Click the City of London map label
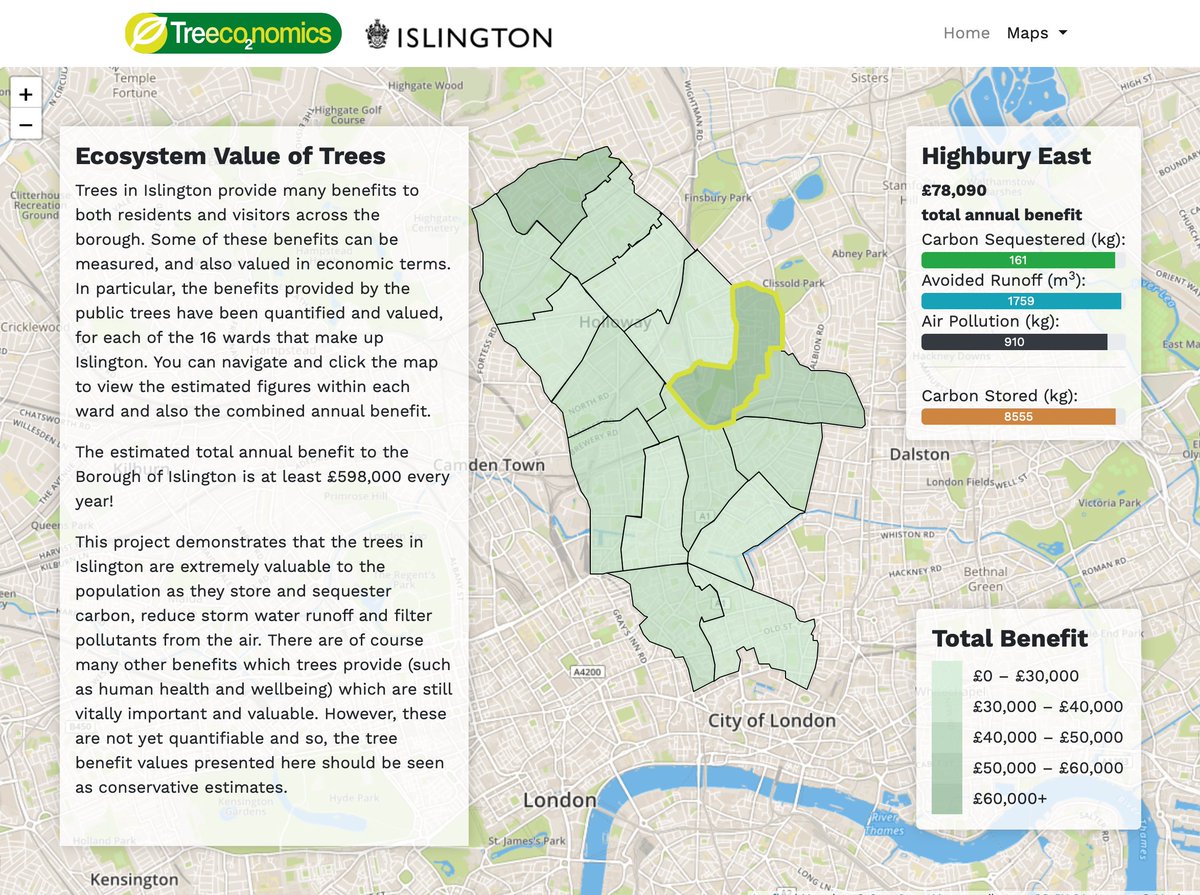 [771, 720]
